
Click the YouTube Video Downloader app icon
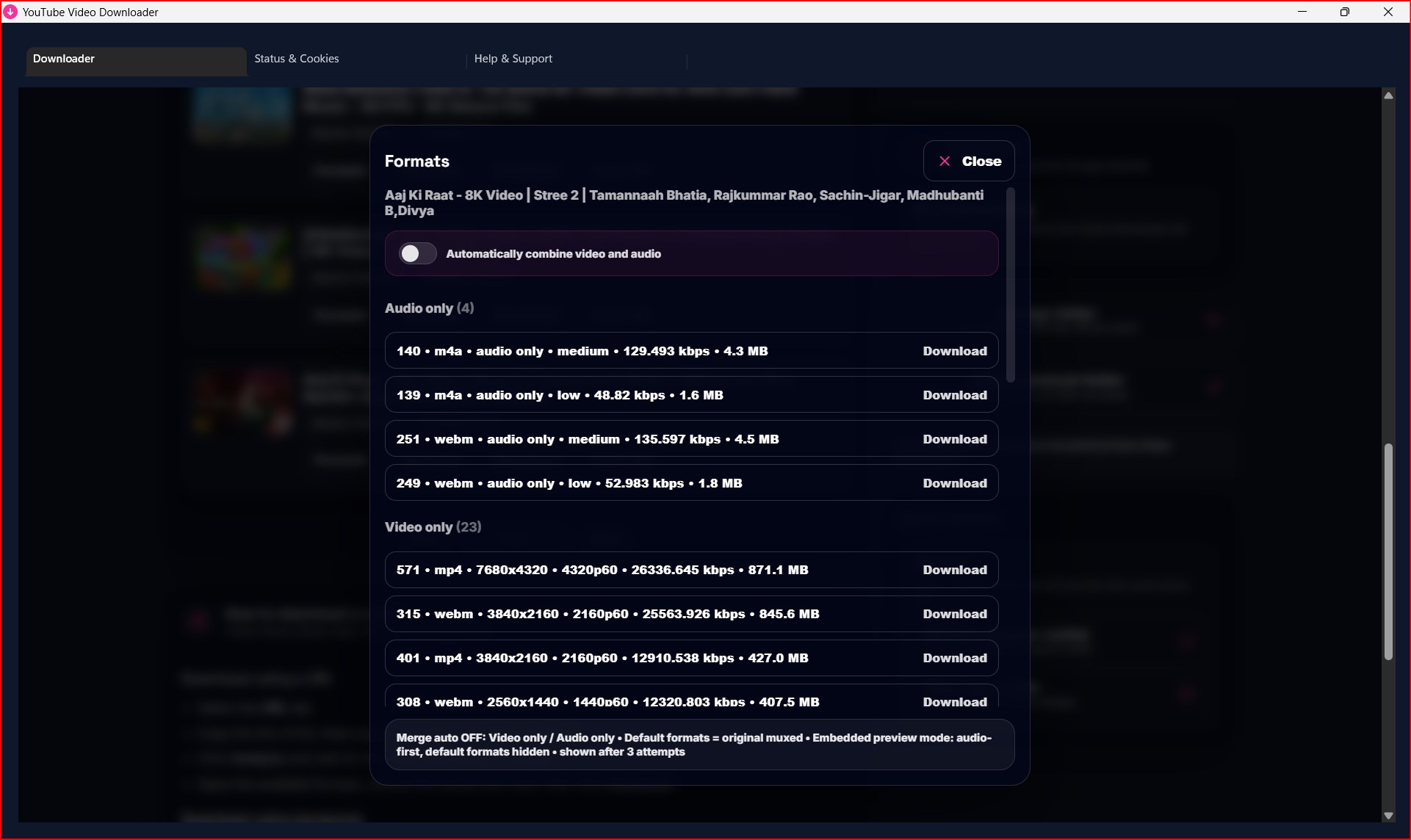(10, 12)
